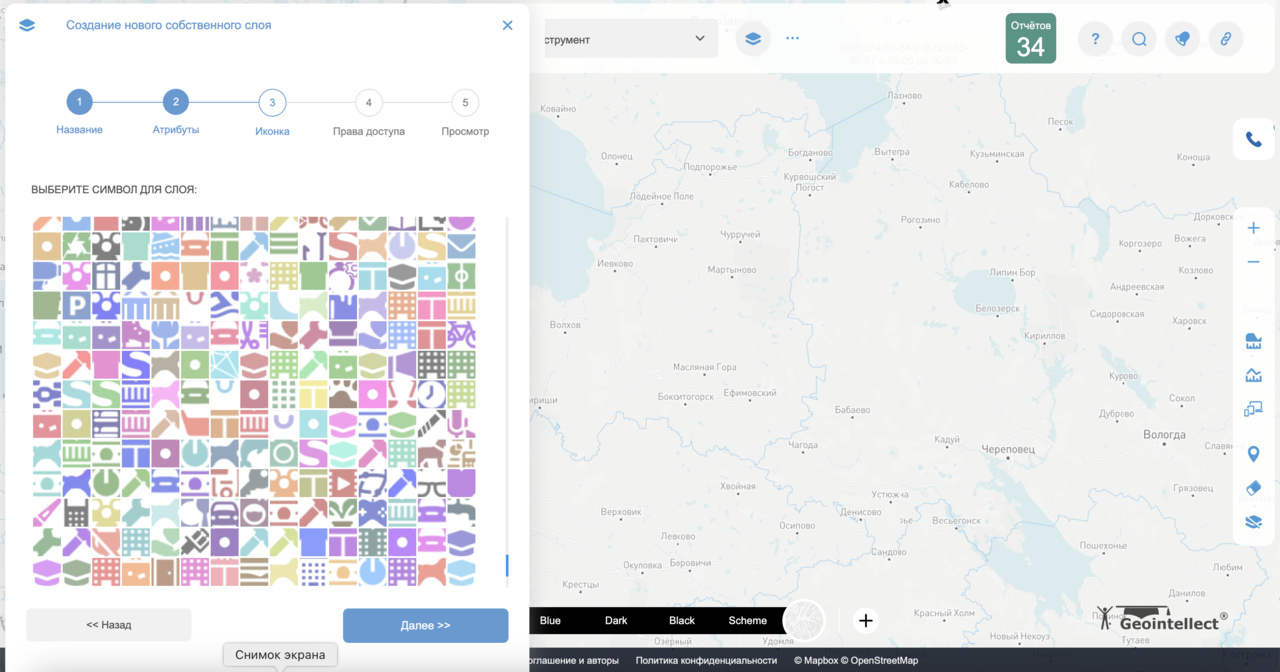Viewport: 1280px width, 672px height.
Task: Click the eraser tool in right sidebar
Action: point(1253,488)
